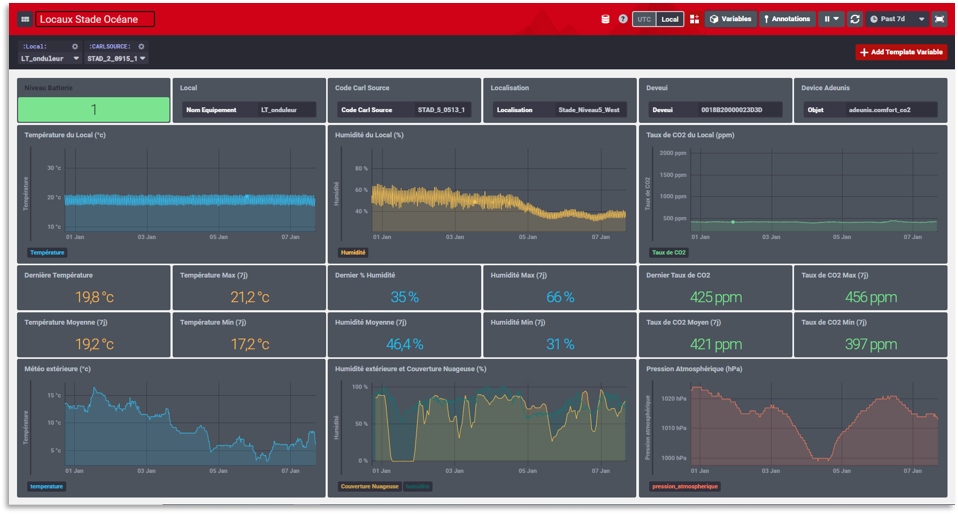Screen dimensions: 958x514
Task: Select the 21,2 °c Température Max value
Action: point(250,297)
